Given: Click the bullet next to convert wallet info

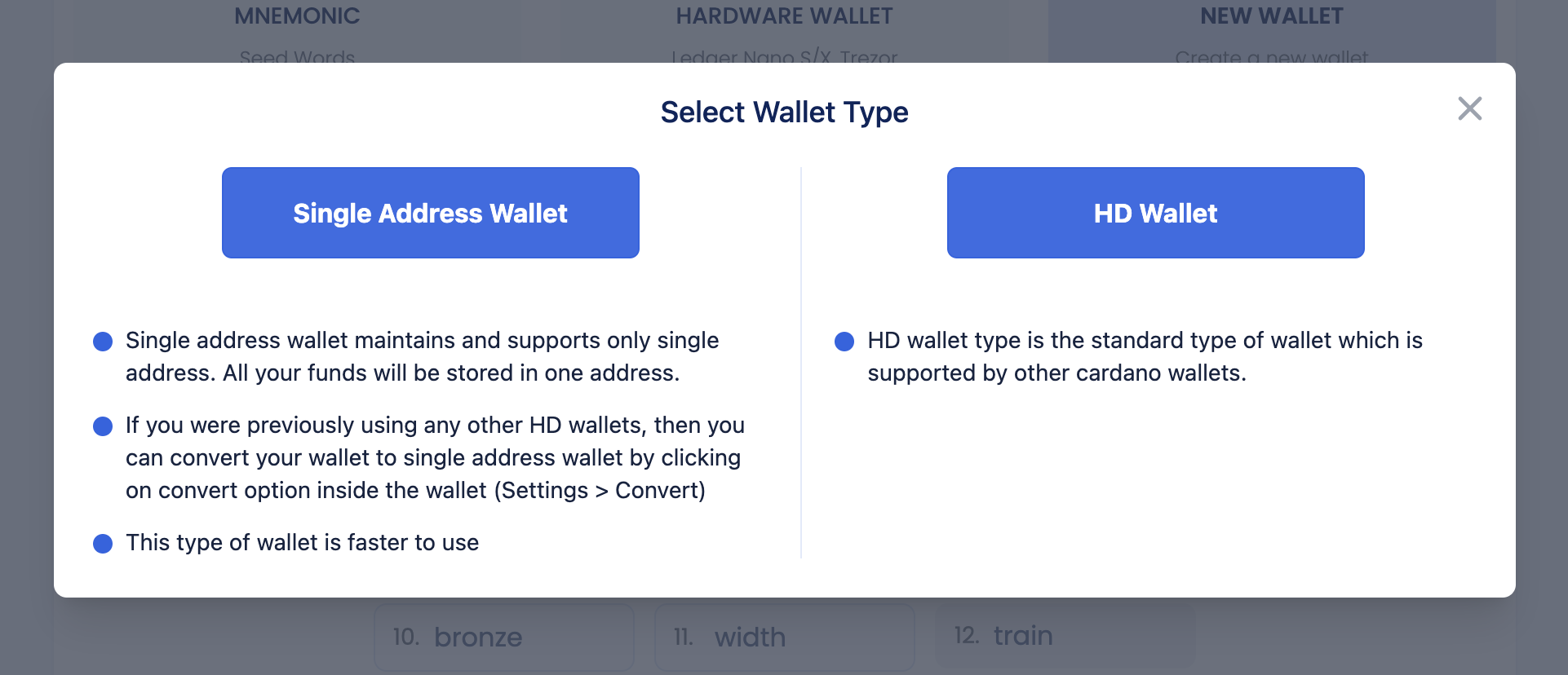Looking at the screenshot, I should 102,426.
